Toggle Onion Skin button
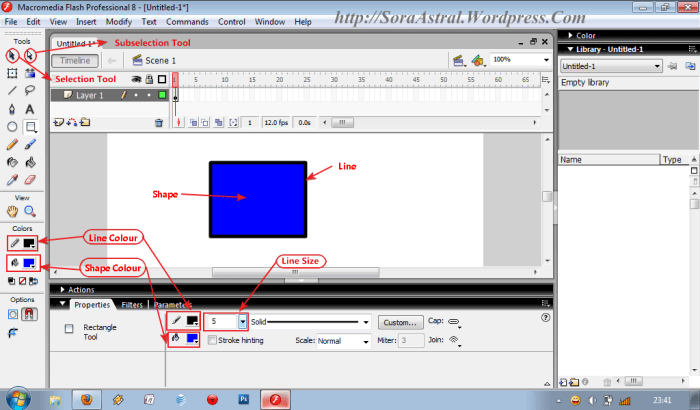The width and height of the screenshot is (700, 410). (x=193, y=122)
